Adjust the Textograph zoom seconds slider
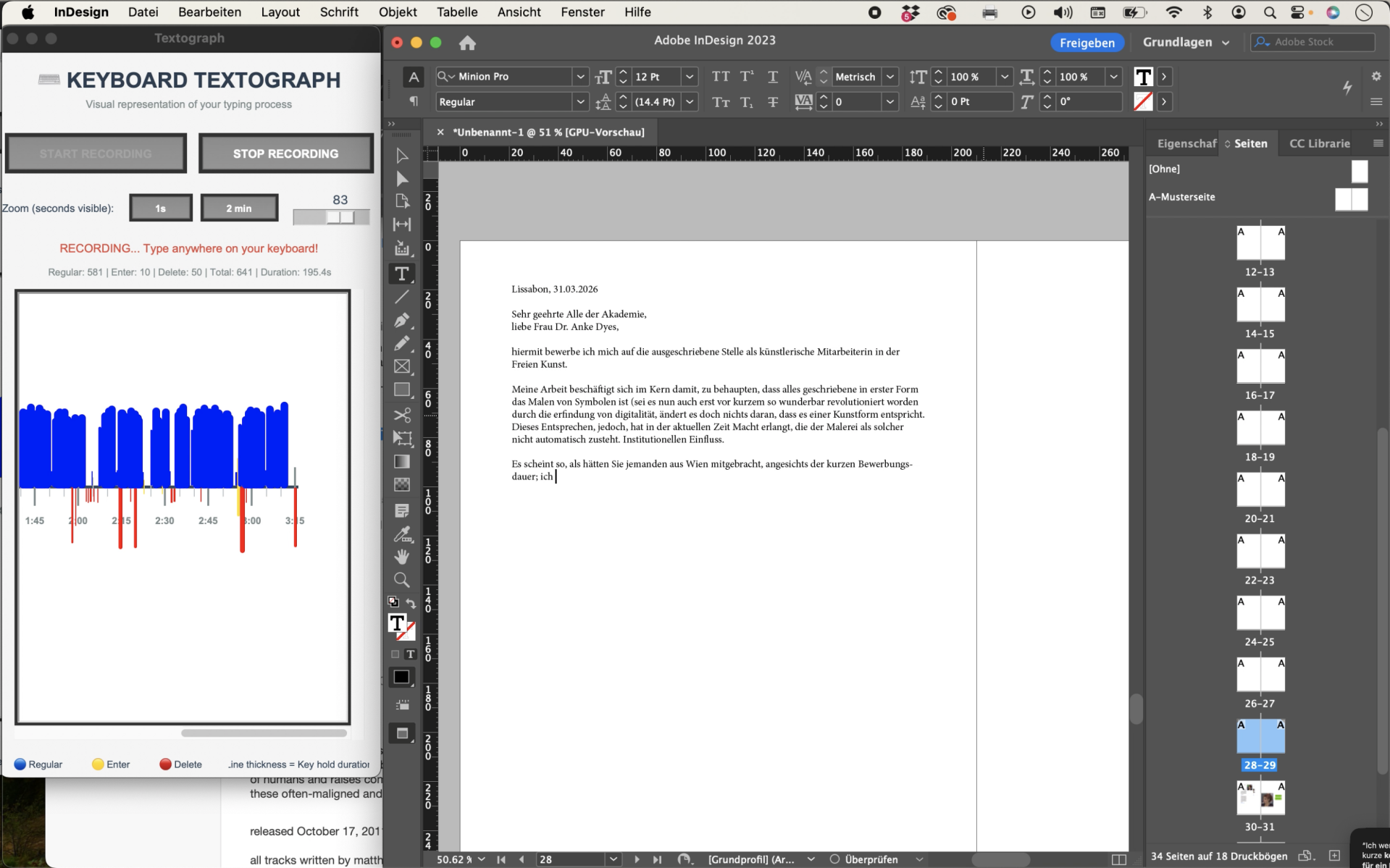Viewport: 1390px width, 868px height. (332, 216)
